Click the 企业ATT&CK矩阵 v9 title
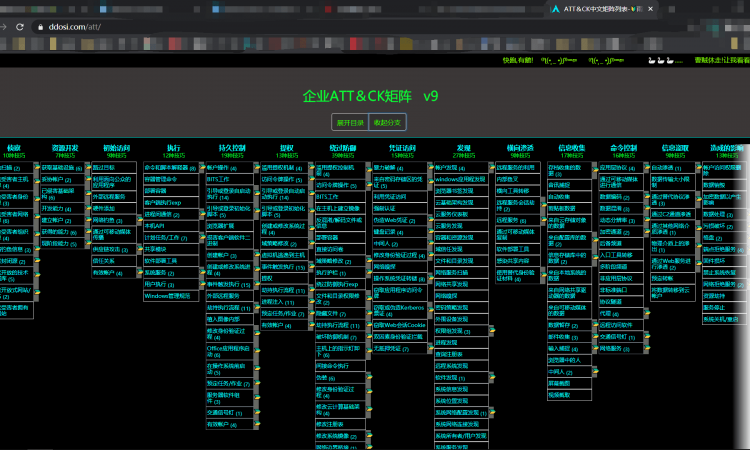The width and height of the screenshot is (750, 450). tap(370, 96)
